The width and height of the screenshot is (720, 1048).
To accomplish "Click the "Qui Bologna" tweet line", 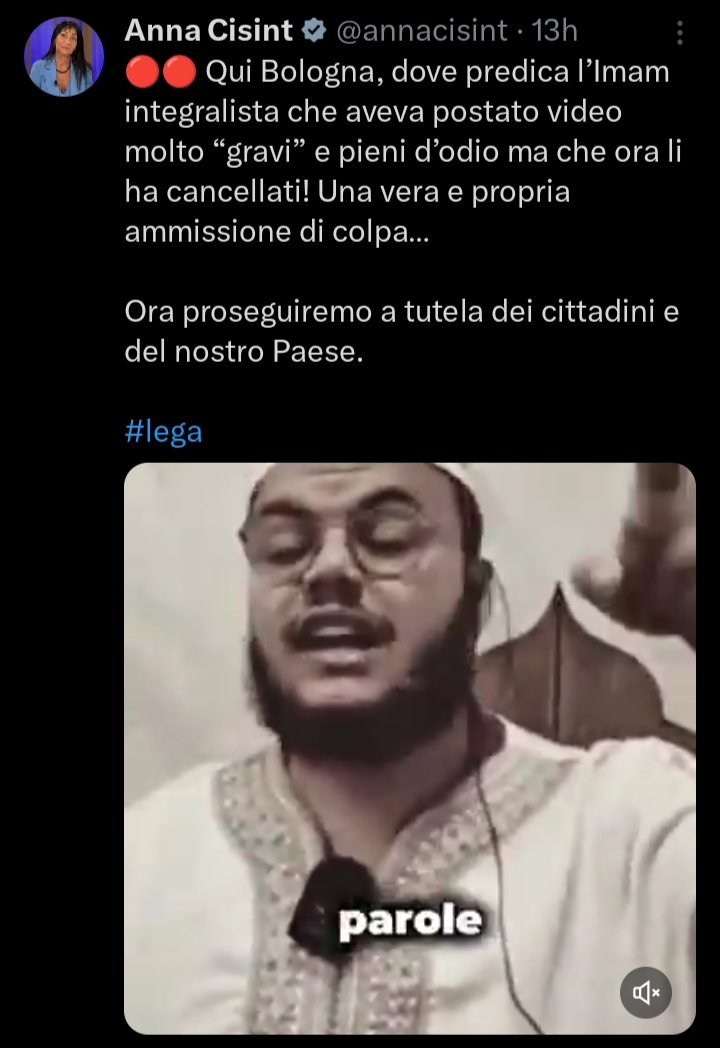I will 397,72.
